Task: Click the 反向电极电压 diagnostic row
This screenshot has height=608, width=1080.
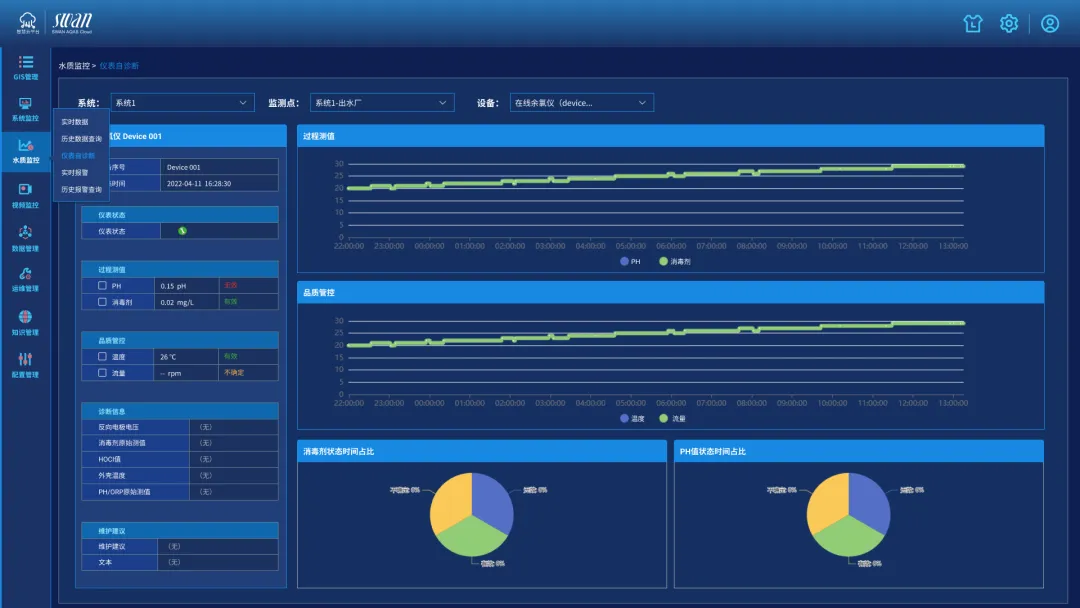Action: tap(180, 427)
